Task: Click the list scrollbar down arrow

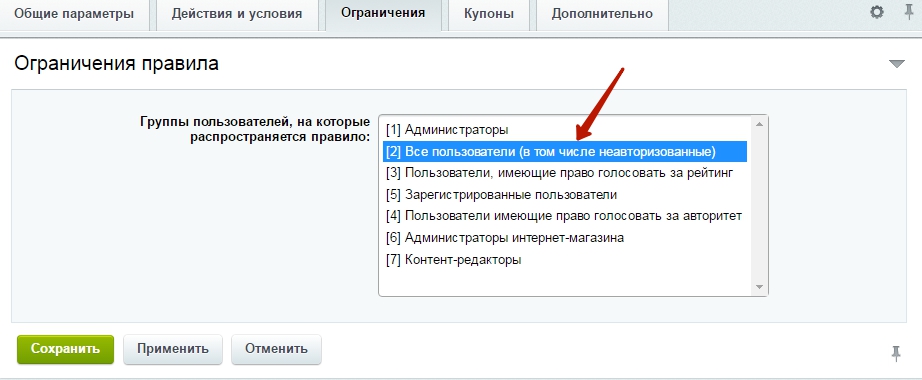Action: [x=759, y=287]
